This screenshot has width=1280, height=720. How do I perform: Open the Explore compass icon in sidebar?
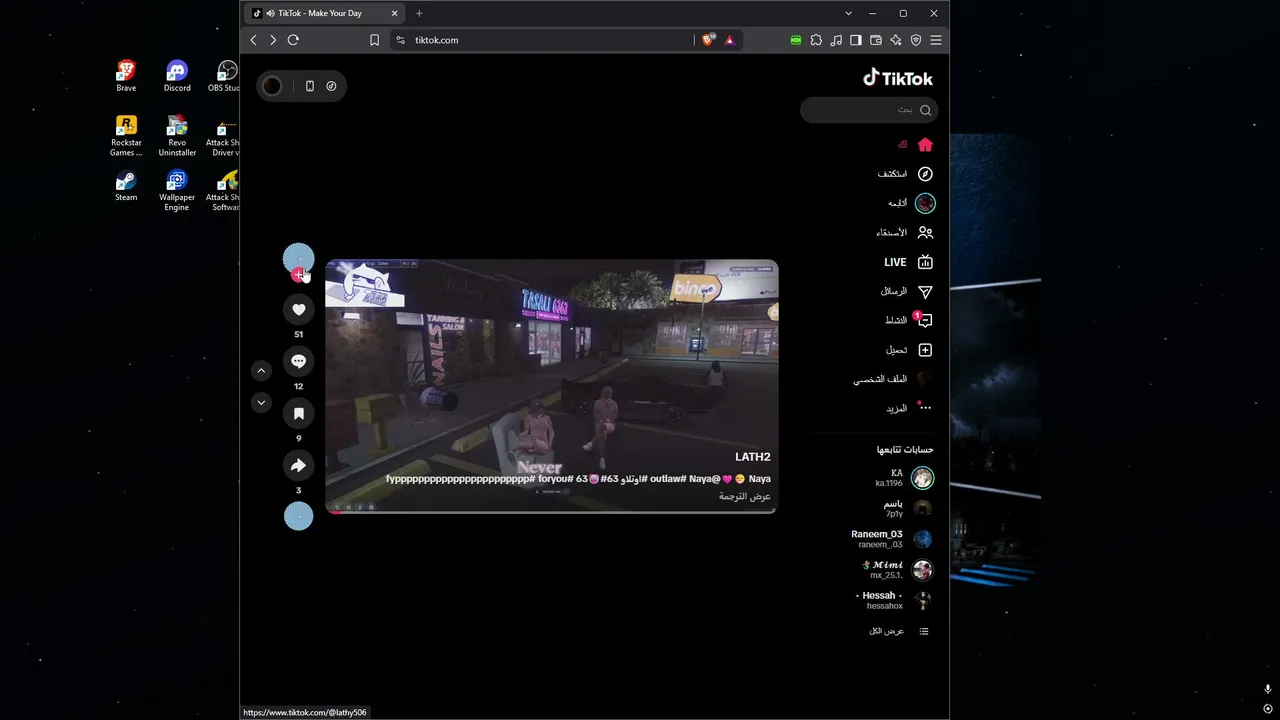coord(925,174)
